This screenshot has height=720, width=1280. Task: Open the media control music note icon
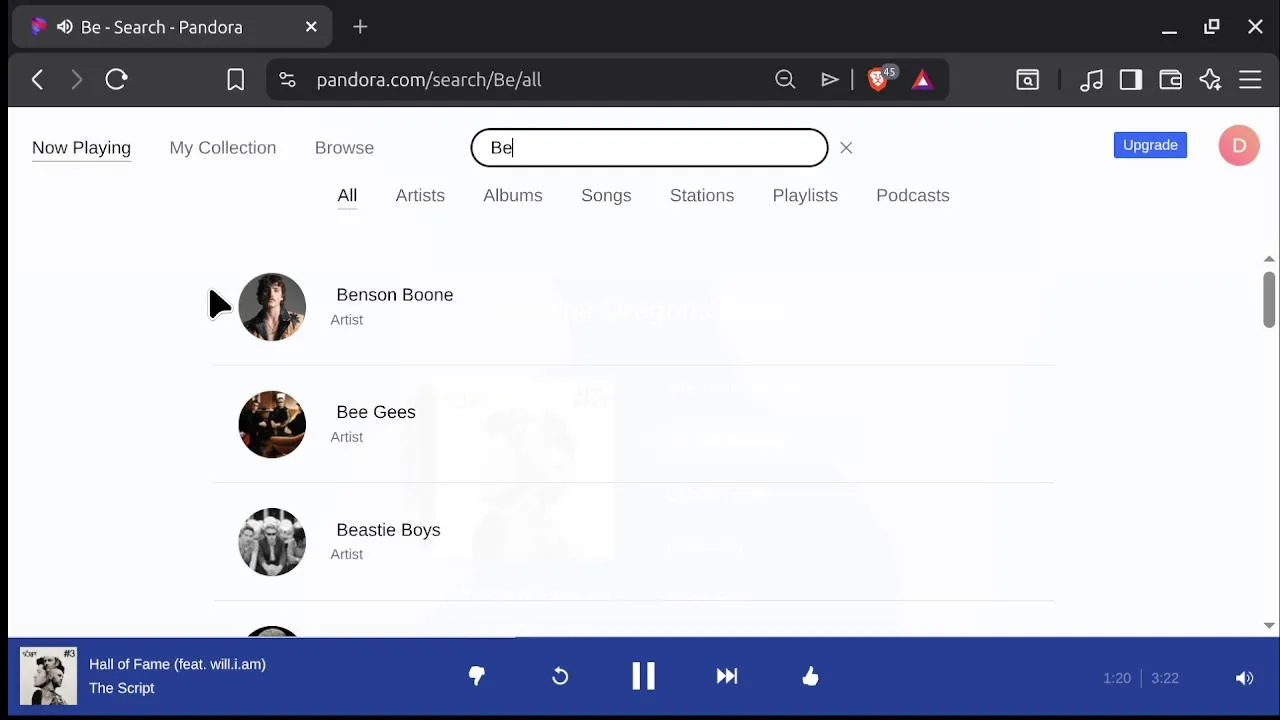[1091, 80]
